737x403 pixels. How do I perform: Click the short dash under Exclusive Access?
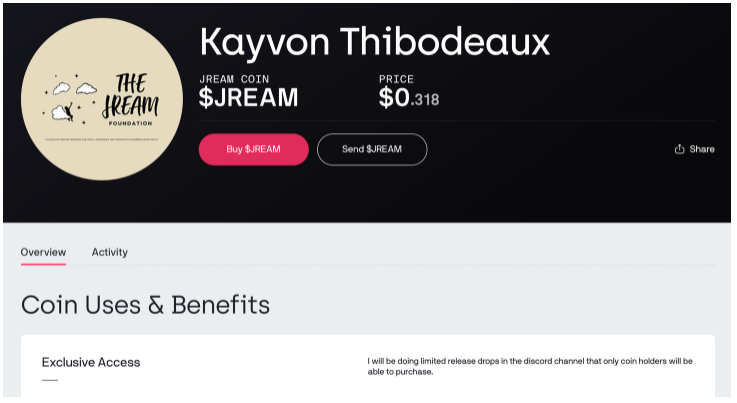tap(50, 380)
